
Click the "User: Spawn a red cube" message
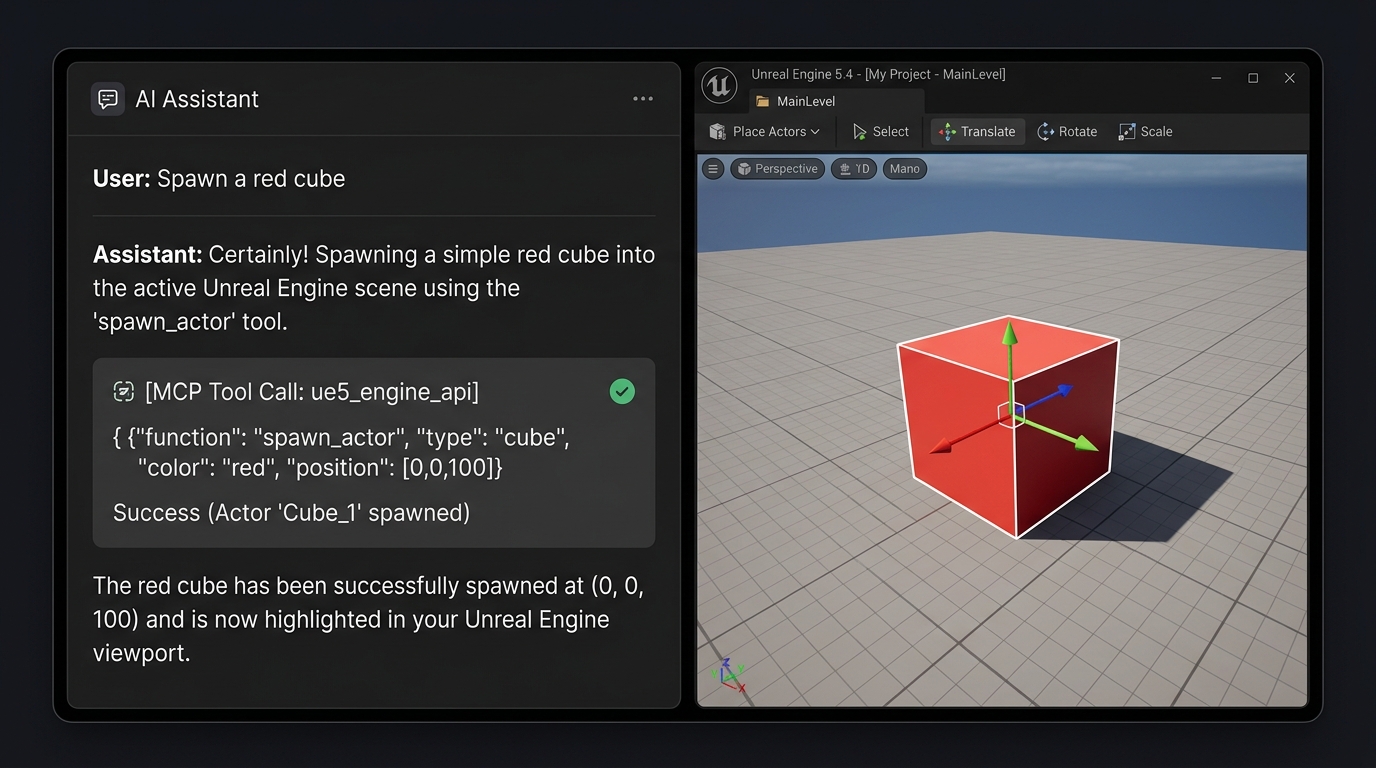pyautogui.click(x=219, y=179)
